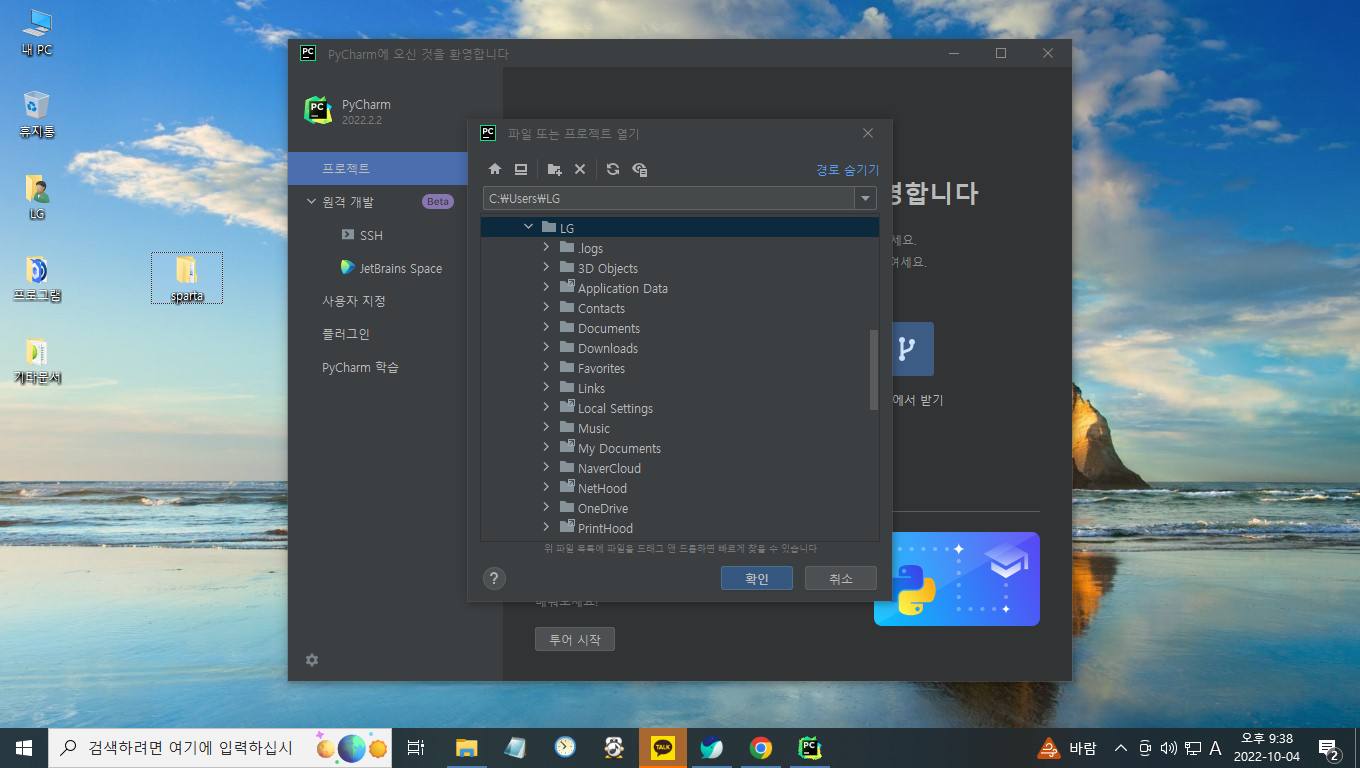1360x768 pixels.
Task: Open Naver Whale browser on taskbar
Action: (712, 748)
